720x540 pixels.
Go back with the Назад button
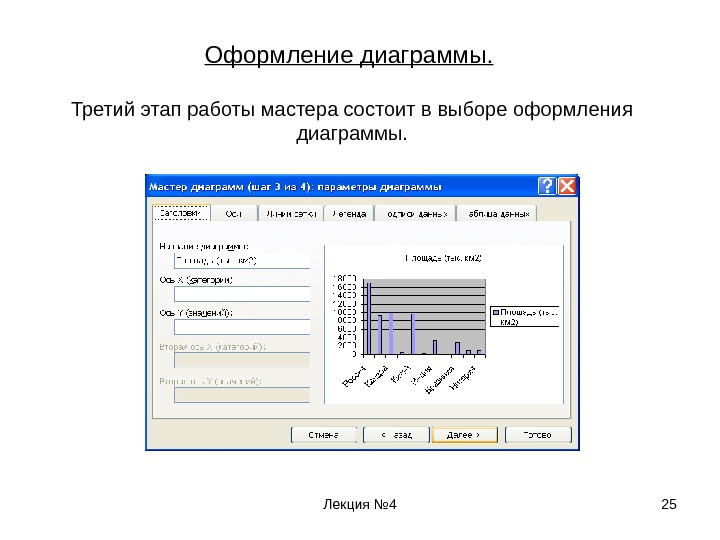coord(396,435)
